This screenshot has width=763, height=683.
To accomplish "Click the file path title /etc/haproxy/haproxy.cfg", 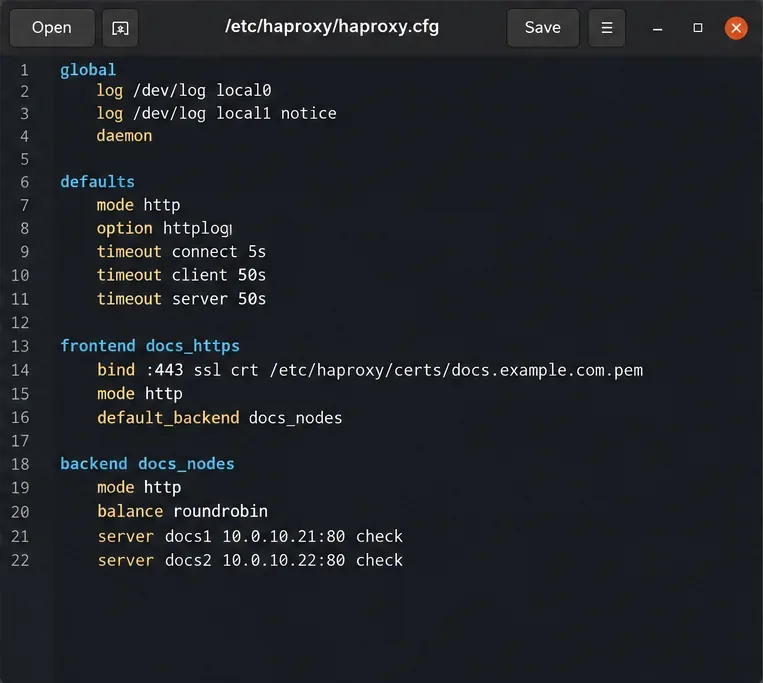I will coord(332,26).
